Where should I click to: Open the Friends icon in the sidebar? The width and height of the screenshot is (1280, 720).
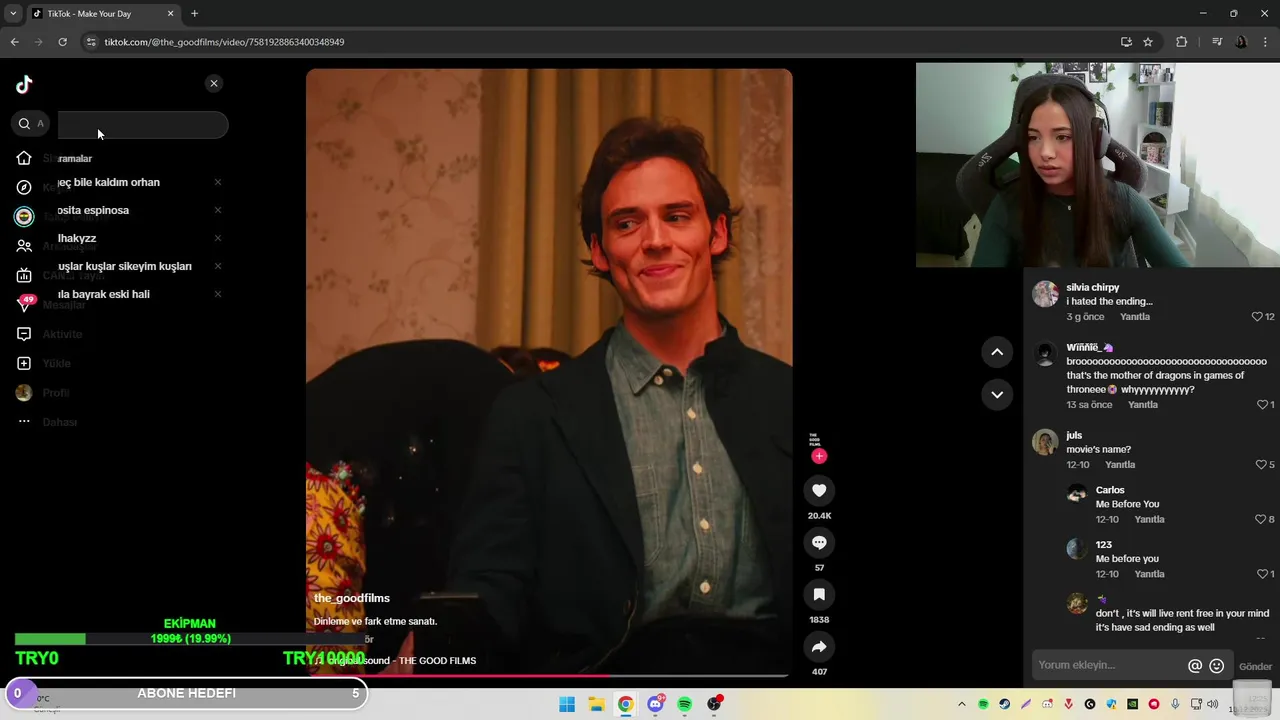click(24, 246)
